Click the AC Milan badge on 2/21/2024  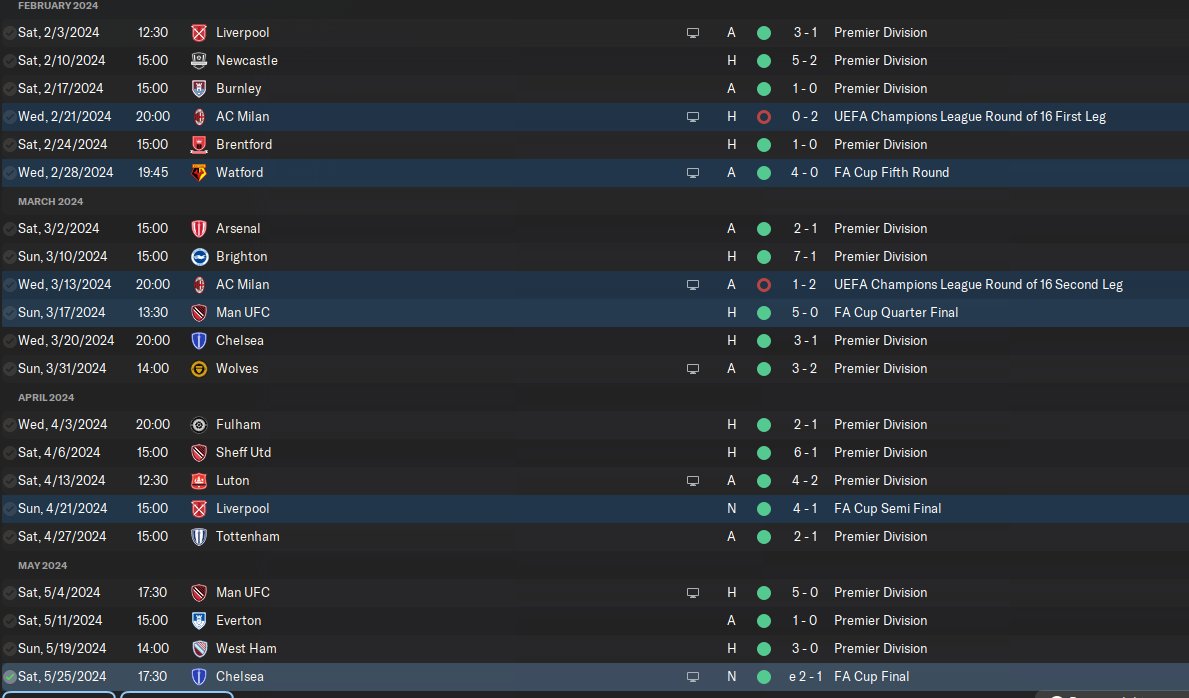[x=199, y=117]
